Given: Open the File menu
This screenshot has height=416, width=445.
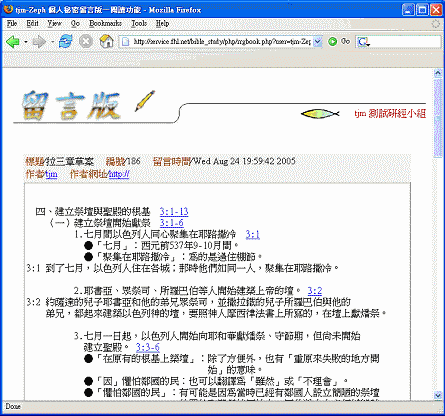Looking at the screenshot, I should click(x=12, y=23).
